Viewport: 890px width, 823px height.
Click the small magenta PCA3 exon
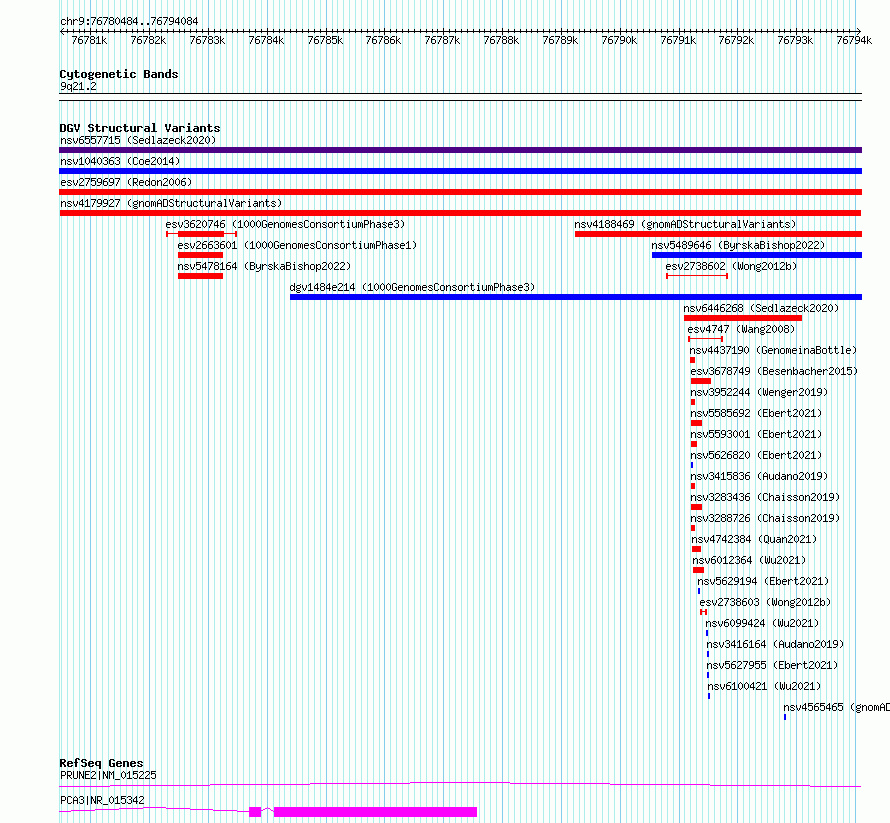click(255, 812)
